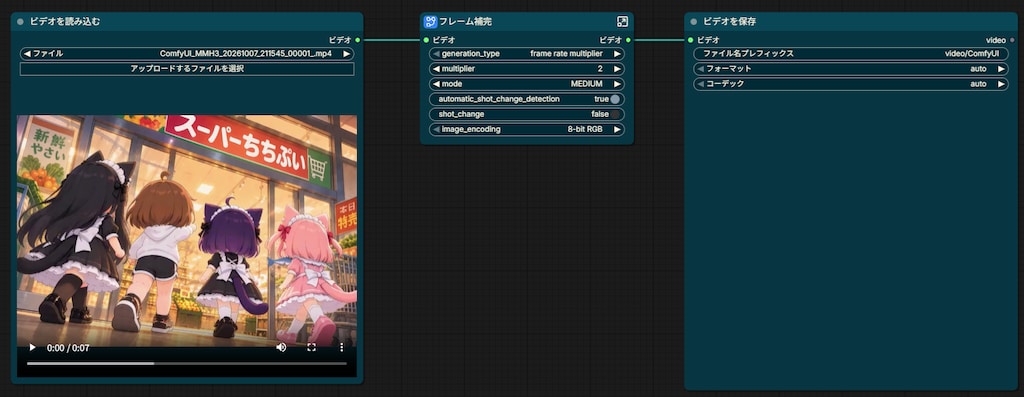Click the video output port on ビデオを保存
Screen dimensions: 1024x397
coord(1012,40)
